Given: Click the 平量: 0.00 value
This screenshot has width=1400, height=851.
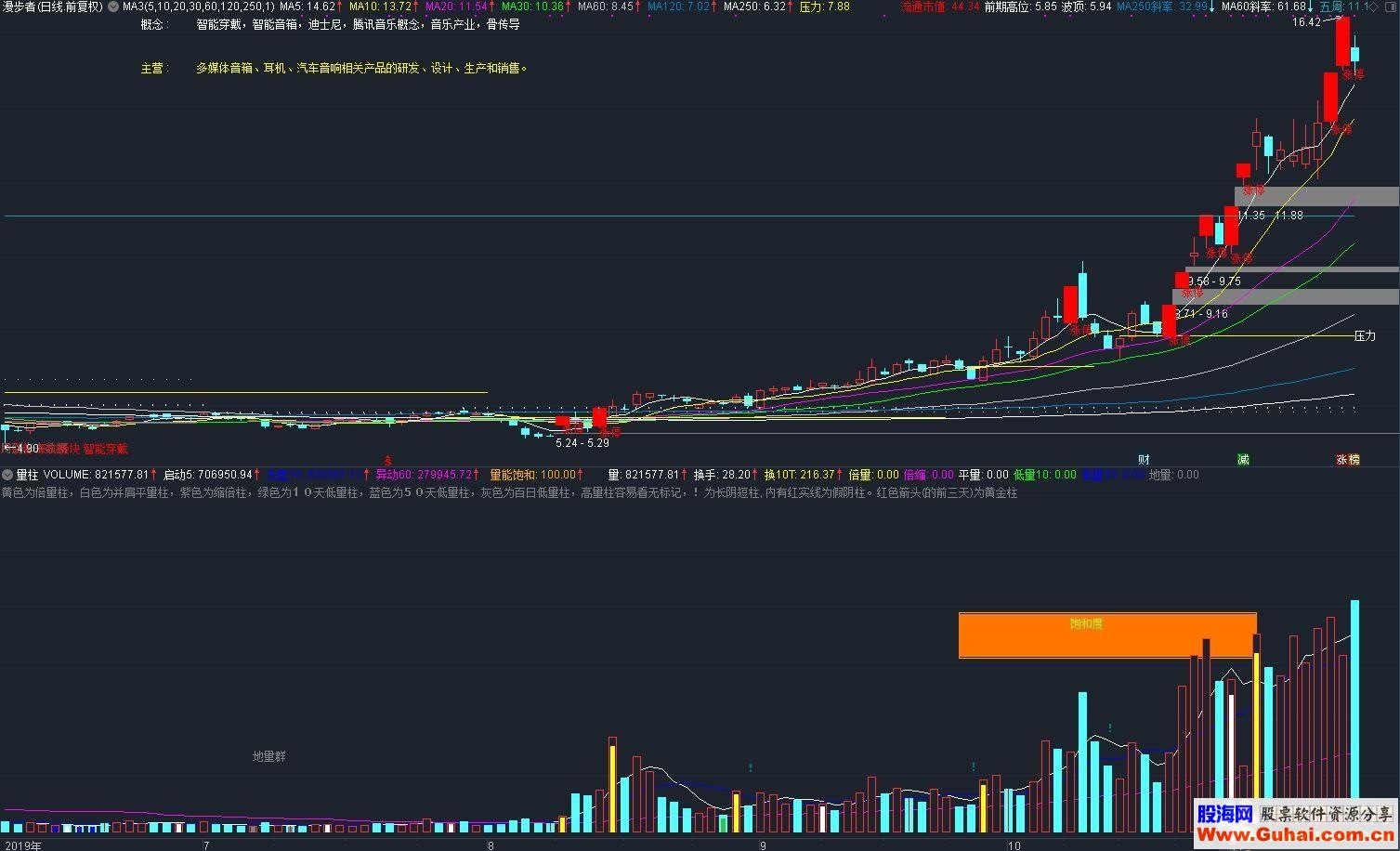Looking at the screenshot, I should click(x=983, y=475).
